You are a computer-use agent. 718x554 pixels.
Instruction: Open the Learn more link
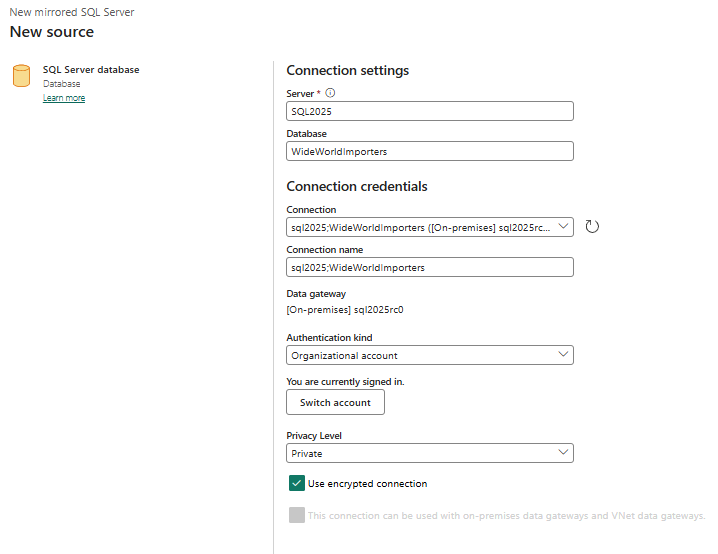point(64,99)
